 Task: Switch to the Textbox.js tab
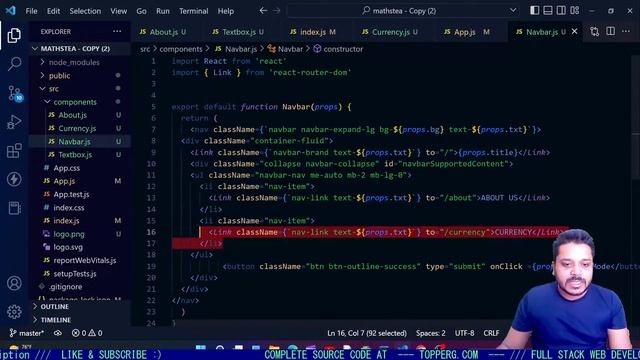238,32
